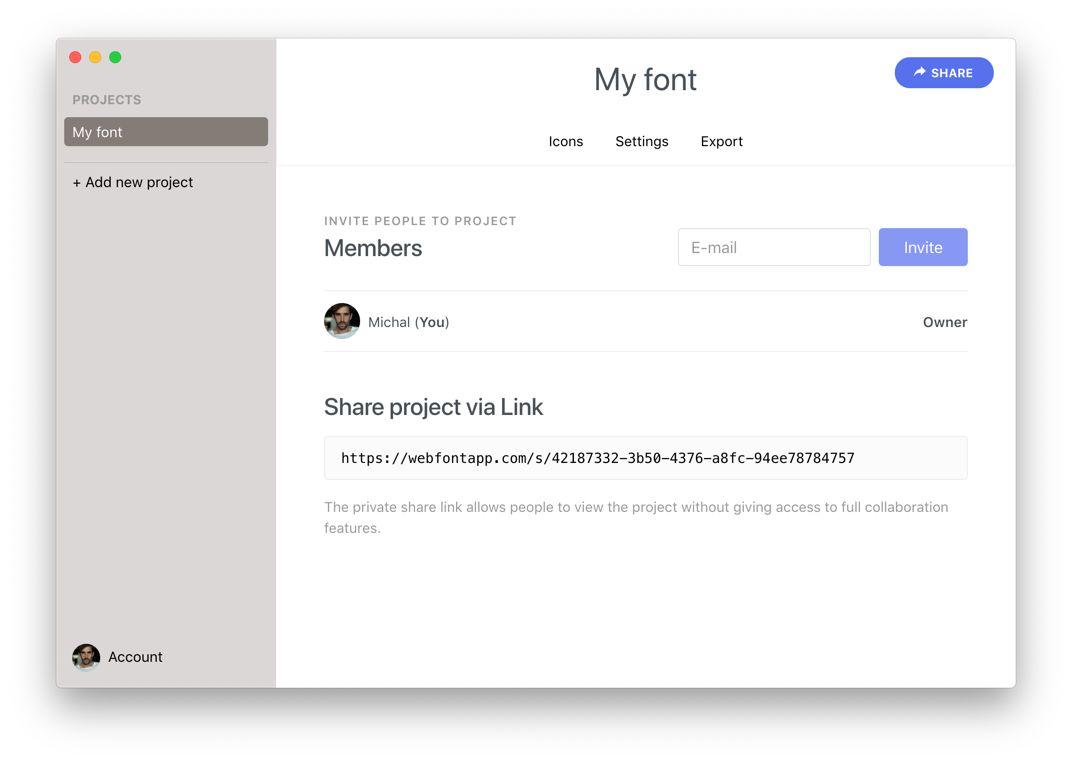Go to the Export tab
1072x762 pixels.
coord(721,141)
